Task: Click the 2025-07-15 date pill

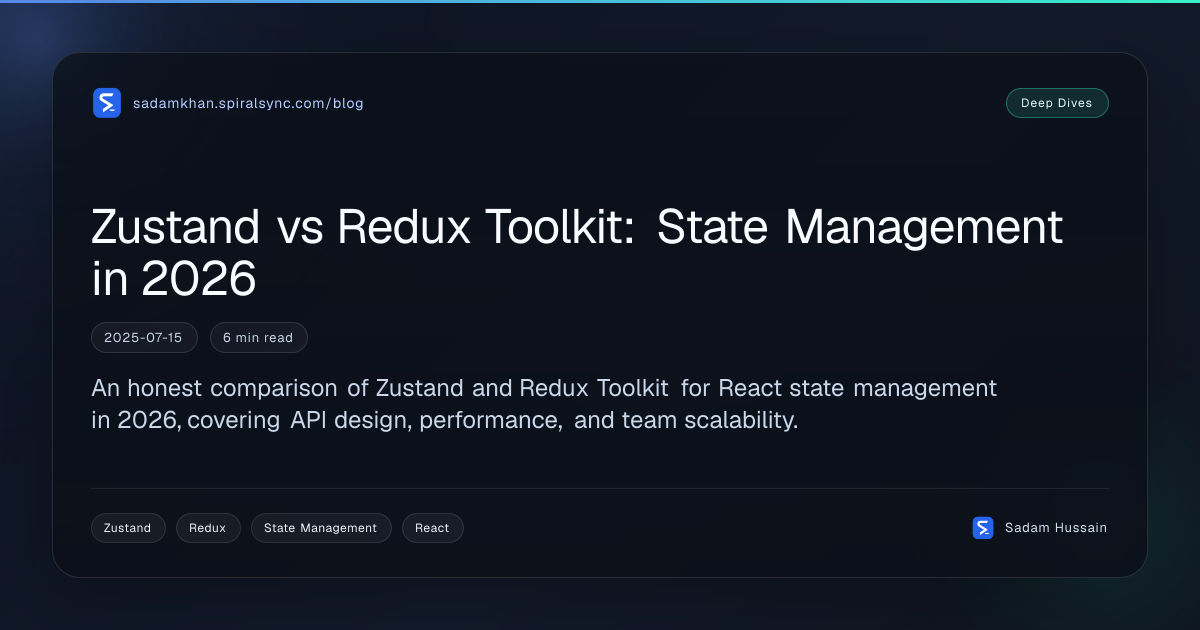Action: coord(144,338)
